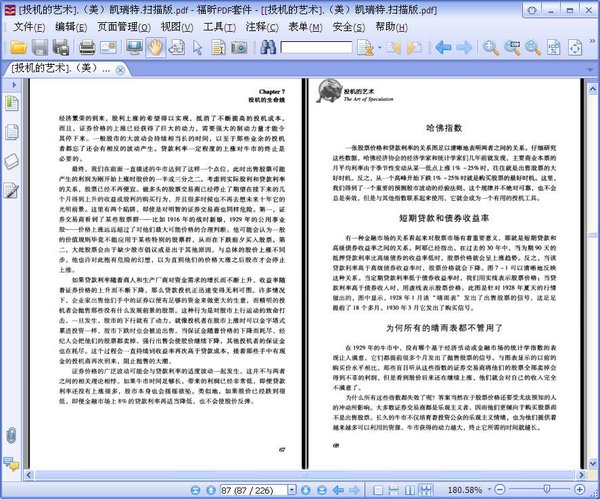Go to last page button
600x499 pixels.
click(x=322, y=490)
